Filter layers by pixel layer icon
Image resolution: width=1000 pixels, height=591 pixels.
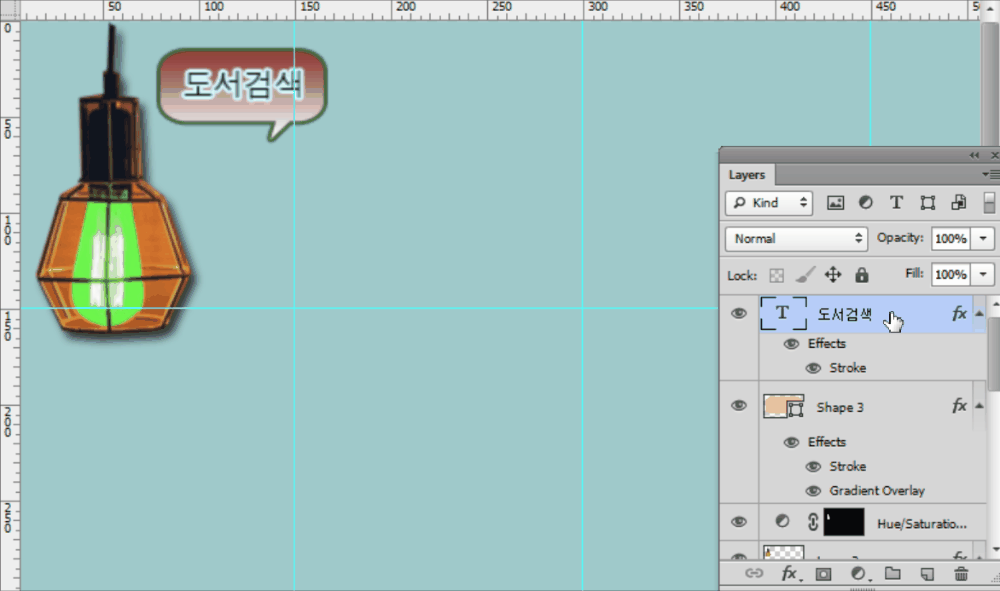[x=835, y=203]
